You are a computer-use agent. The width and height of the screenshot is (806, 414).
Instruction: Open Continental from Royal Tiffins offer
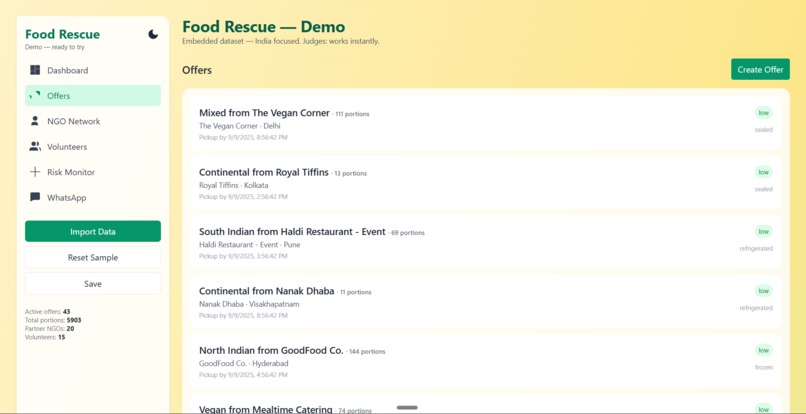click(x=485, y=183)
